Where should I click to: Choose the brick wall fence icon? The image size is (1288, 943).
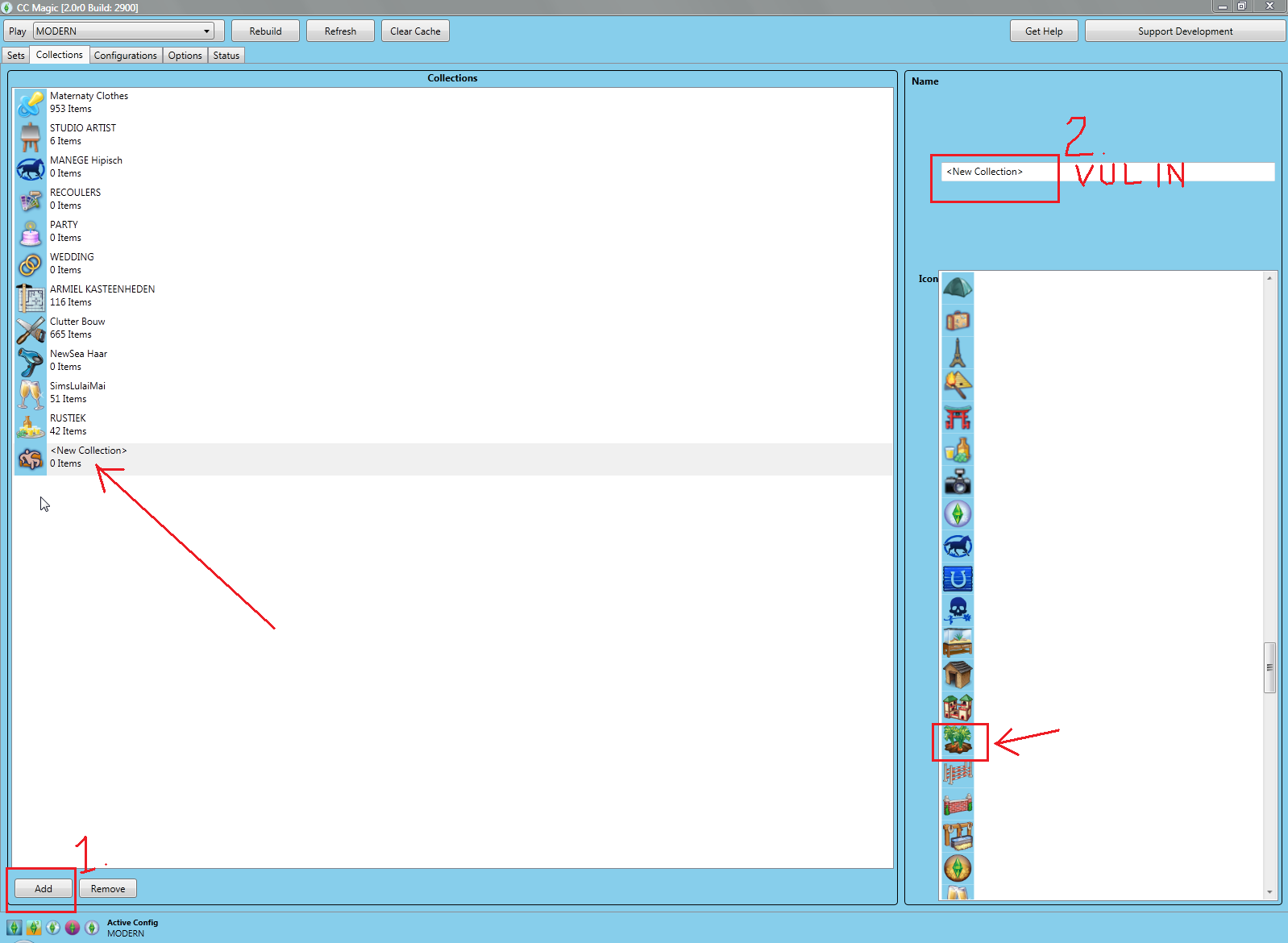click(x=958, y=804)
